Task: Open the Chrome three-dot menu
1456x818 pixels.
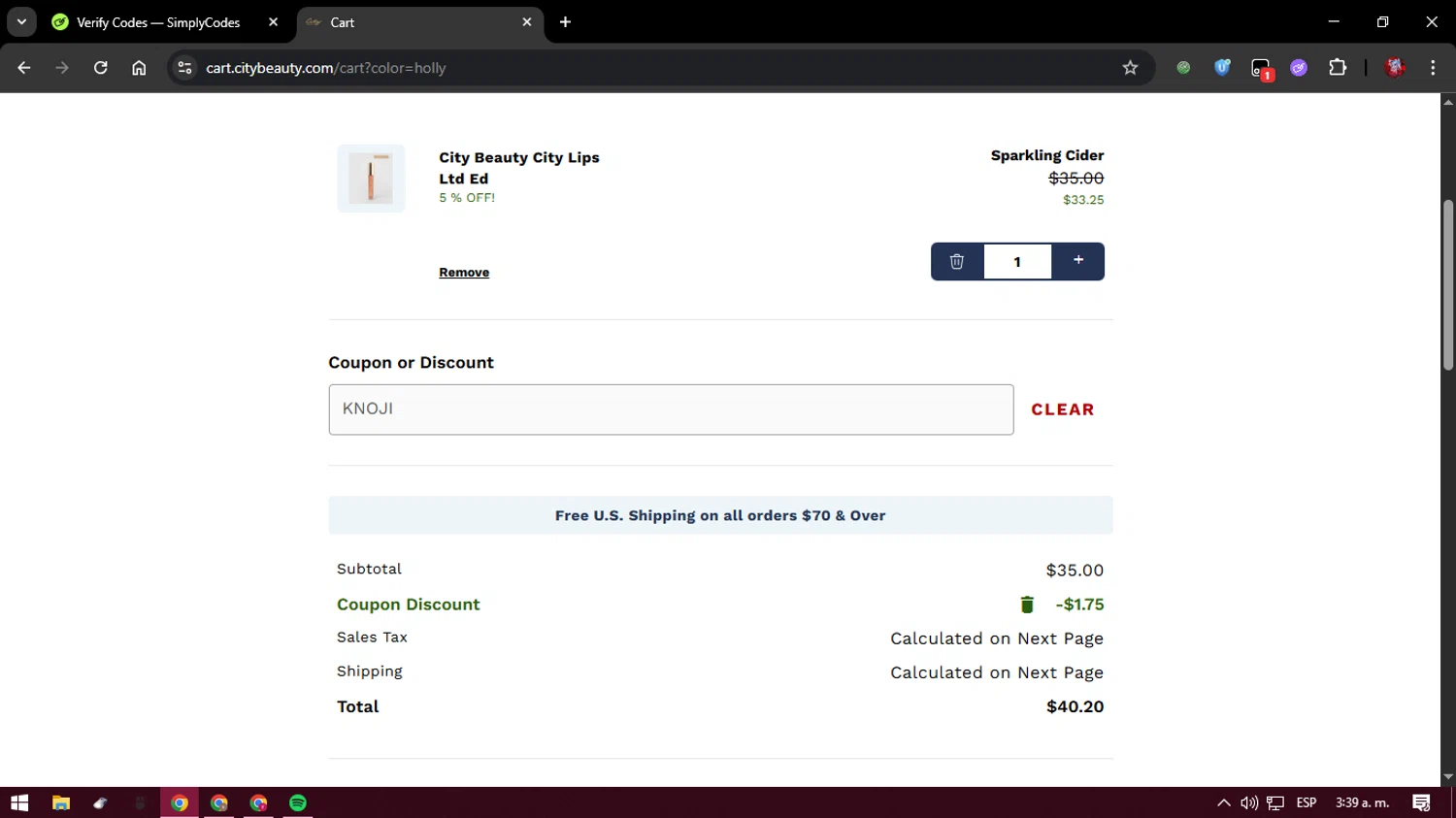Action: click(1433, 68)
